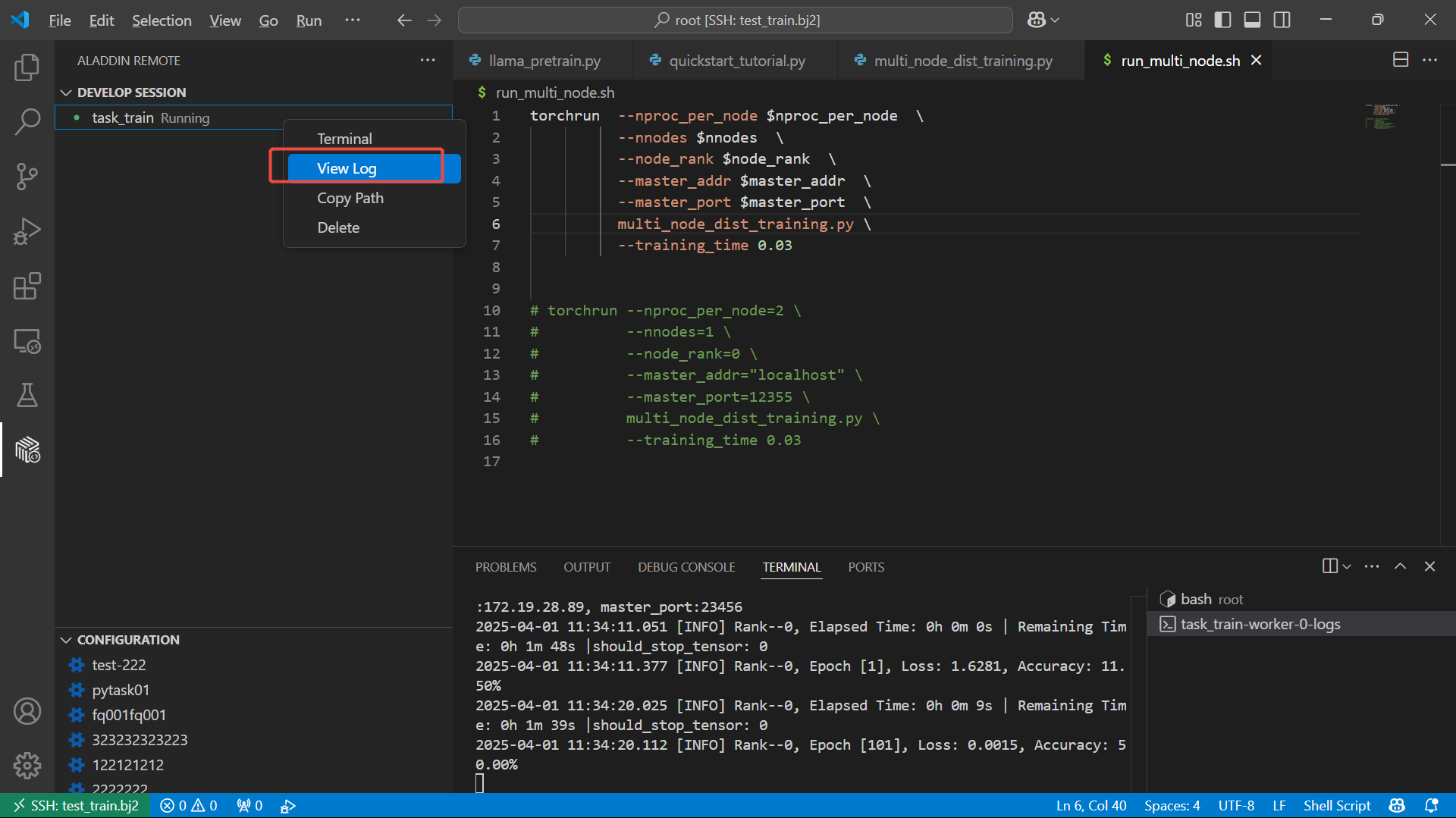
Task: Click Ln 6, Col 40 status item
Action: coord(1091,806)
